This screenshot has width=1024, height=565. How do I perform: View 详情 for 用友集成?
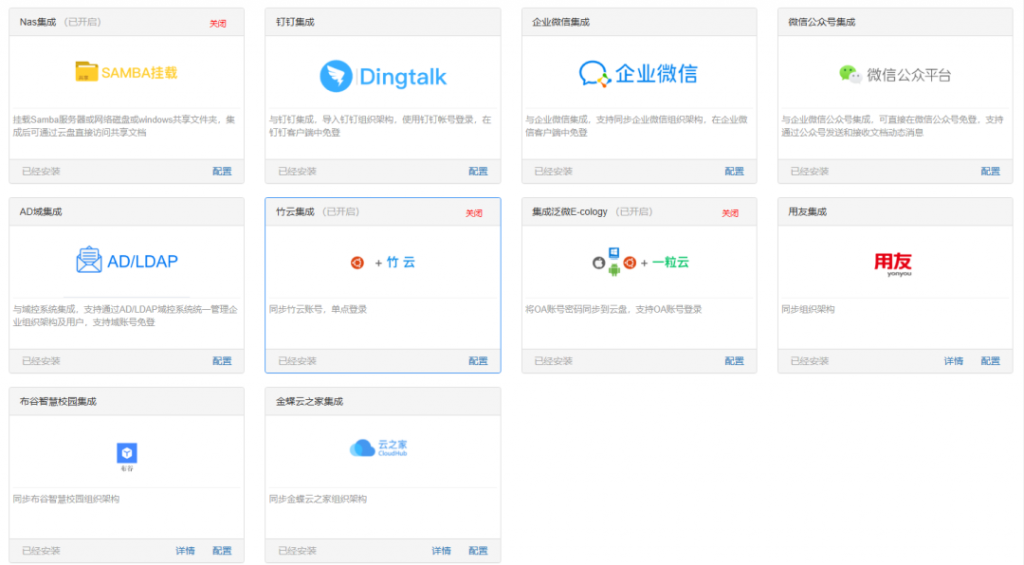pyautogui.click(x=953, y=361)
